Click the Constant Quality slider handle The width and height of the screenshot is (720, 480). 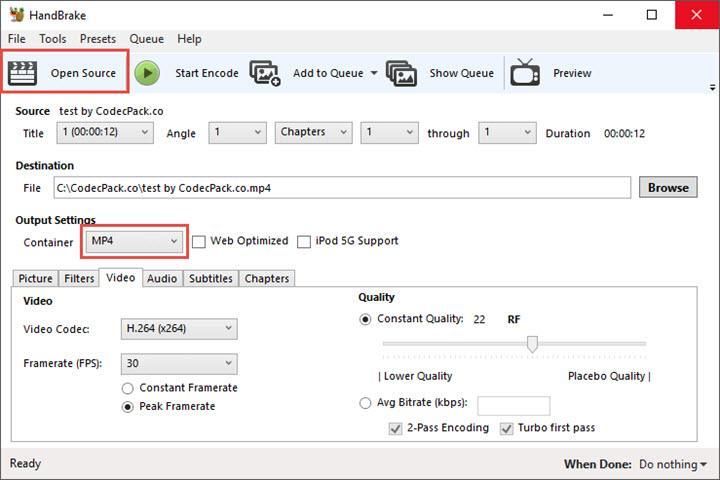(x=532, y=344)
